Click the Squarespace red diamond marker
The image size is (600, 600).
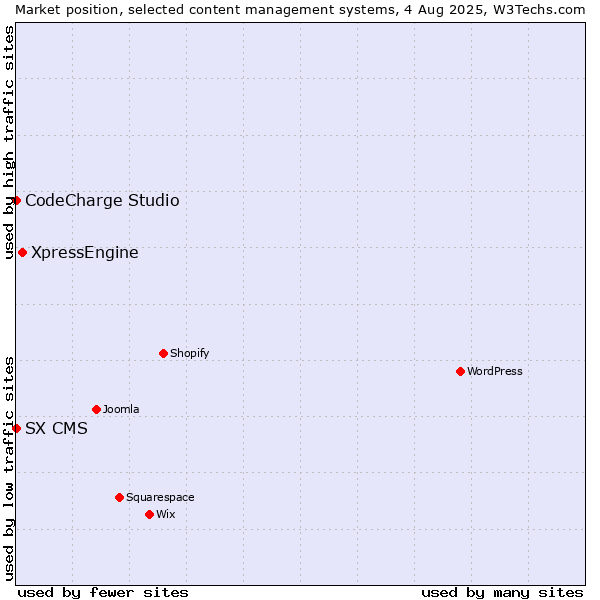tap(119, 497)
